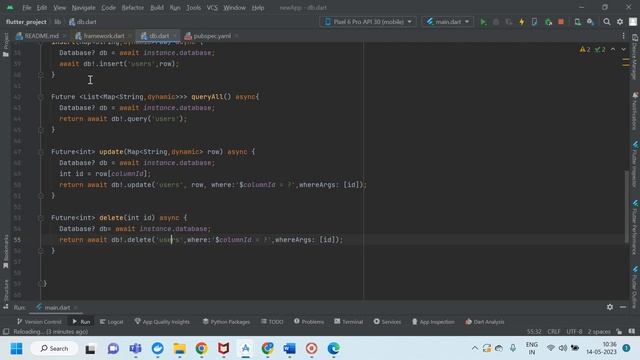Screen dimensions: 640x360
Task: Select main.dart tab in Run panel
Action: [56, 307]
